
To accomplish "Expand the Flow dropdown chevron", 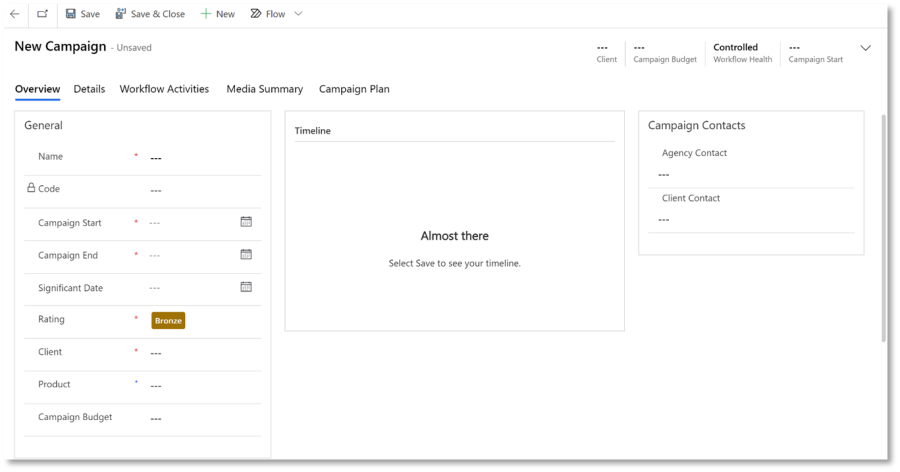I will [298, 14].
